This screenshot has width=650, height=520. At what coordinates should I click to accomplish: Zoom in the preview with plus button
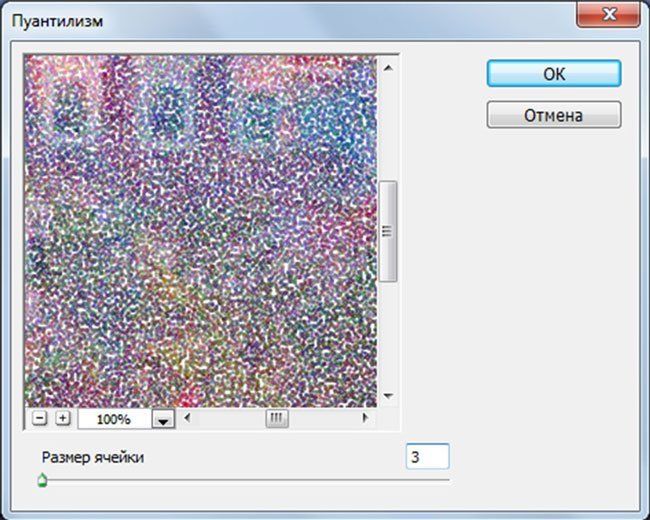coord(63,418)
